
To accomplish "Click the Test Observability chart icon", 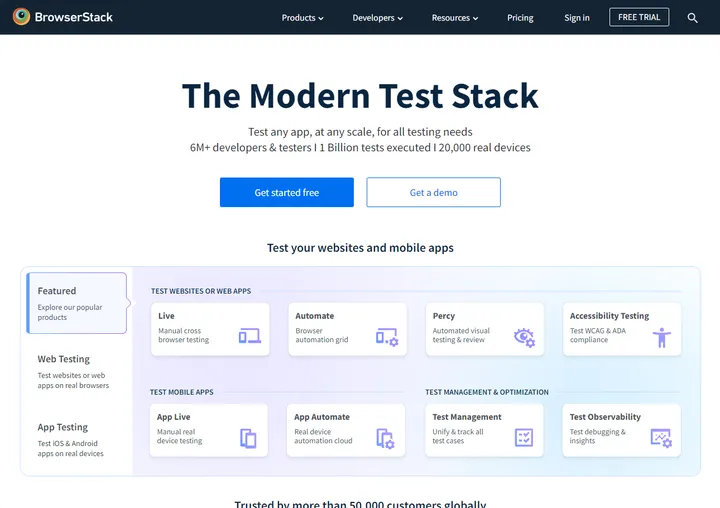I will point(661,438).
